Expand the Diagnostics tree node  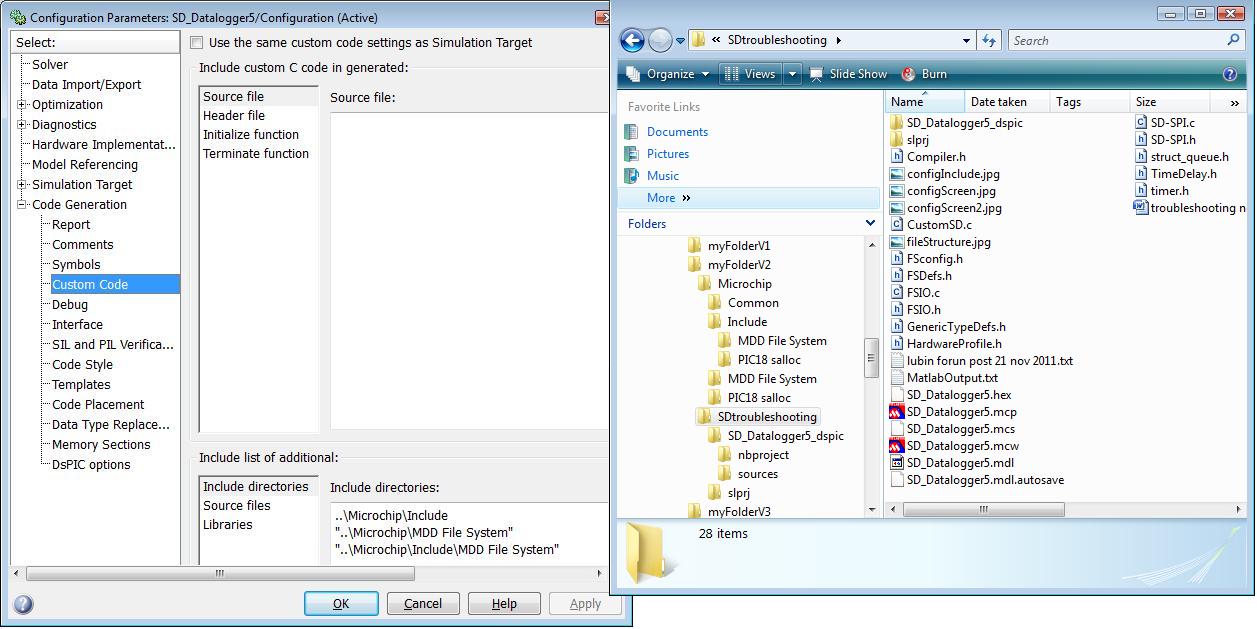pyautogui.click(x=22, y=125)
